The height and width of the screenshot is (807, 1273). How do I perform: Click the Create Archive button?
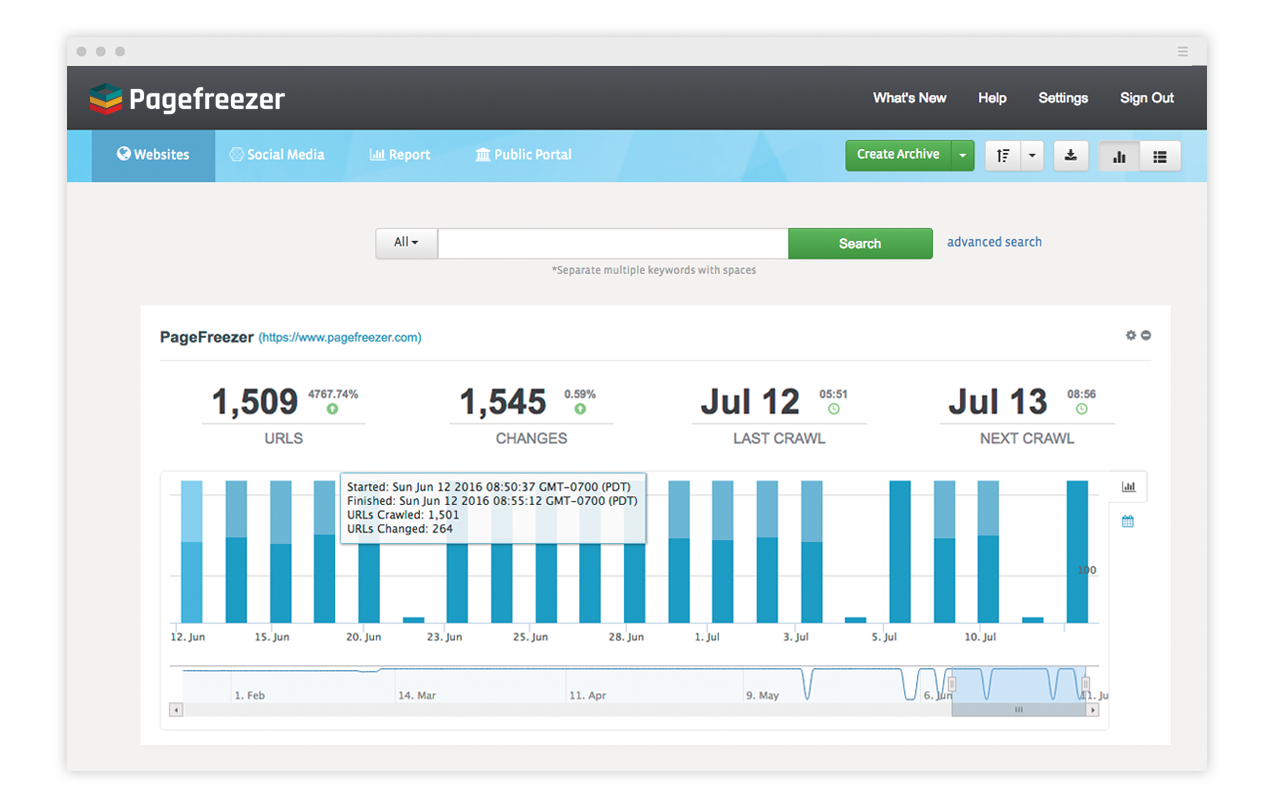point(898,155)
